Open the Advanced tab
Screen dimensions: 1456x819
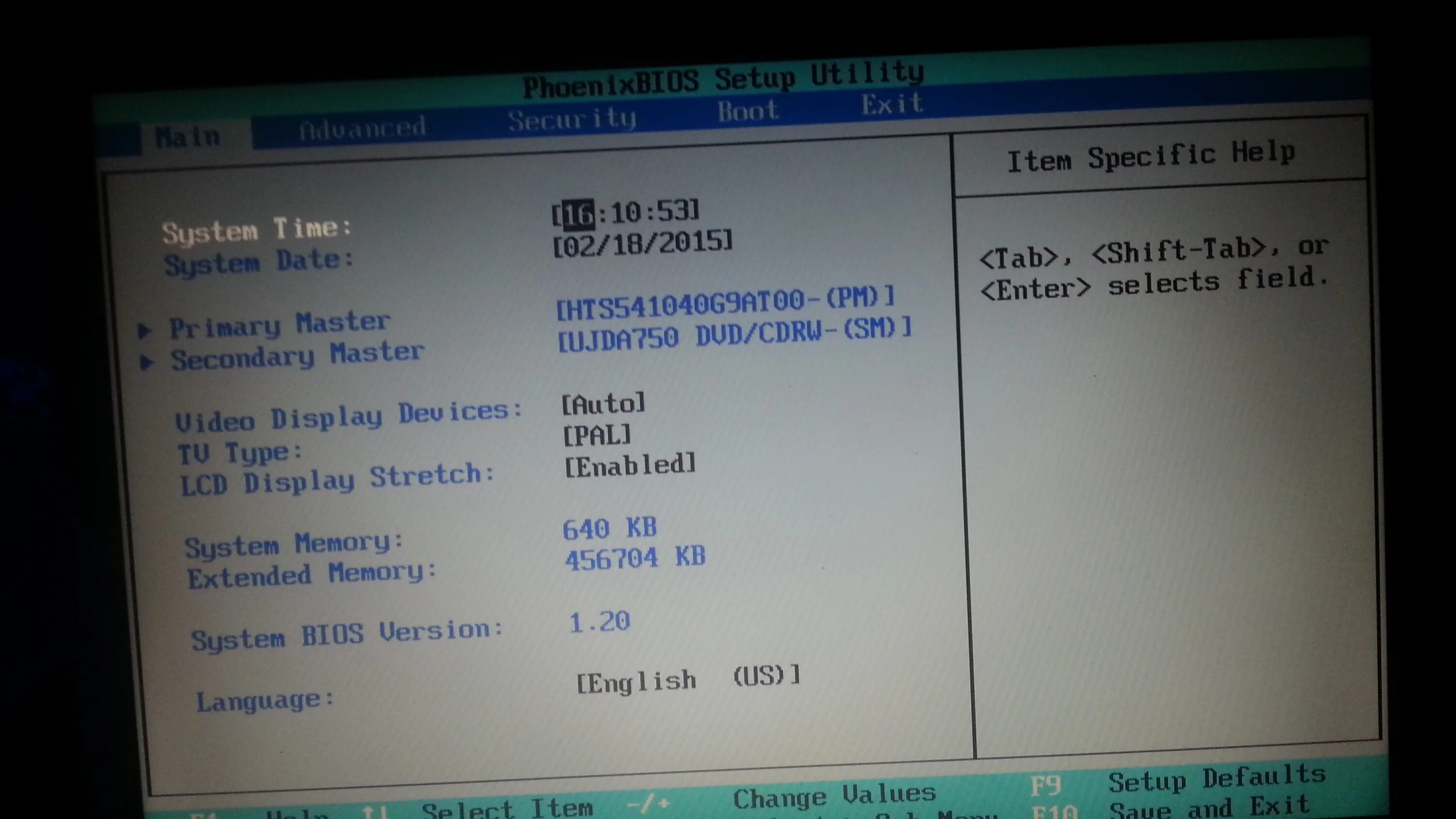click(x=363, y=129)
